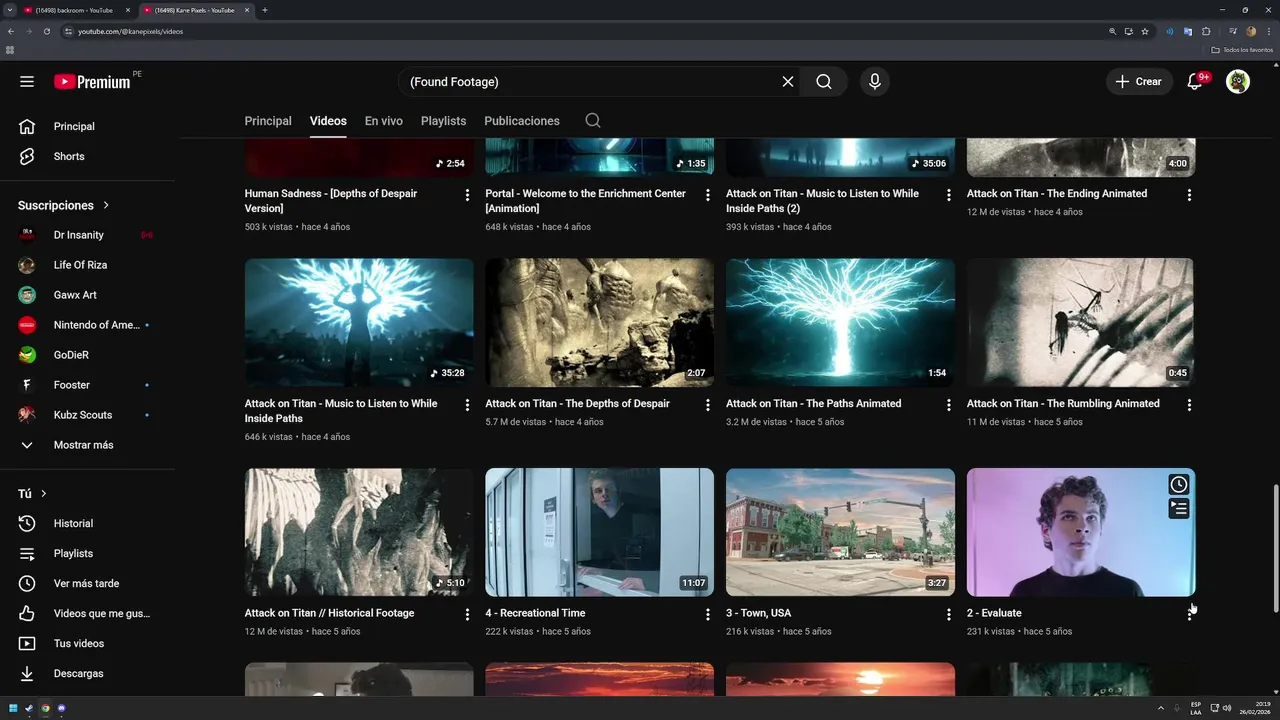Switch to the 'backroom - YouTube' browser tab
The height and width of the screenshot is (720, 1280).
[77, 10]
